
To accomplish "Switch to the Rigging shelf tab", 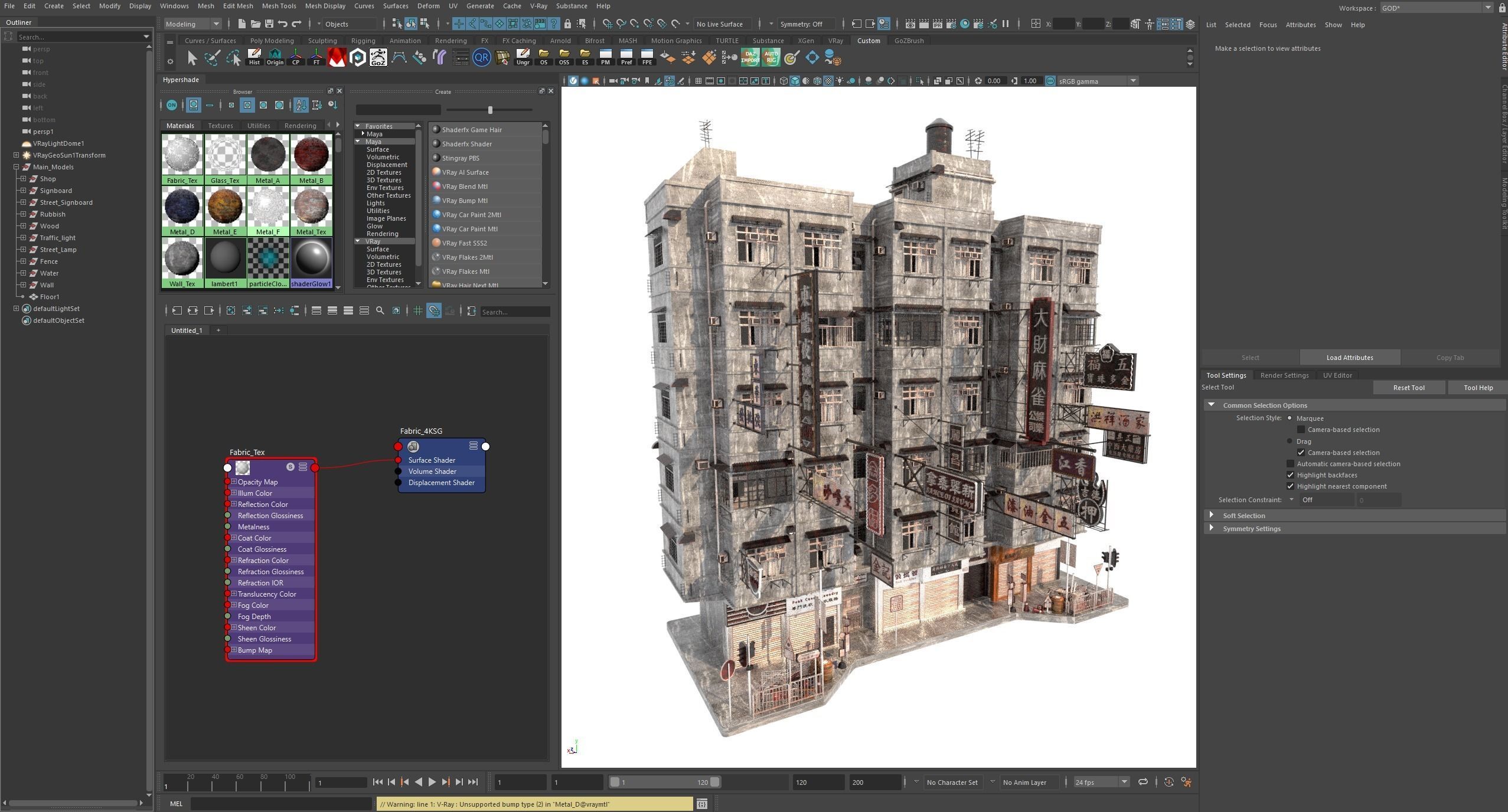I will (363, 41).
